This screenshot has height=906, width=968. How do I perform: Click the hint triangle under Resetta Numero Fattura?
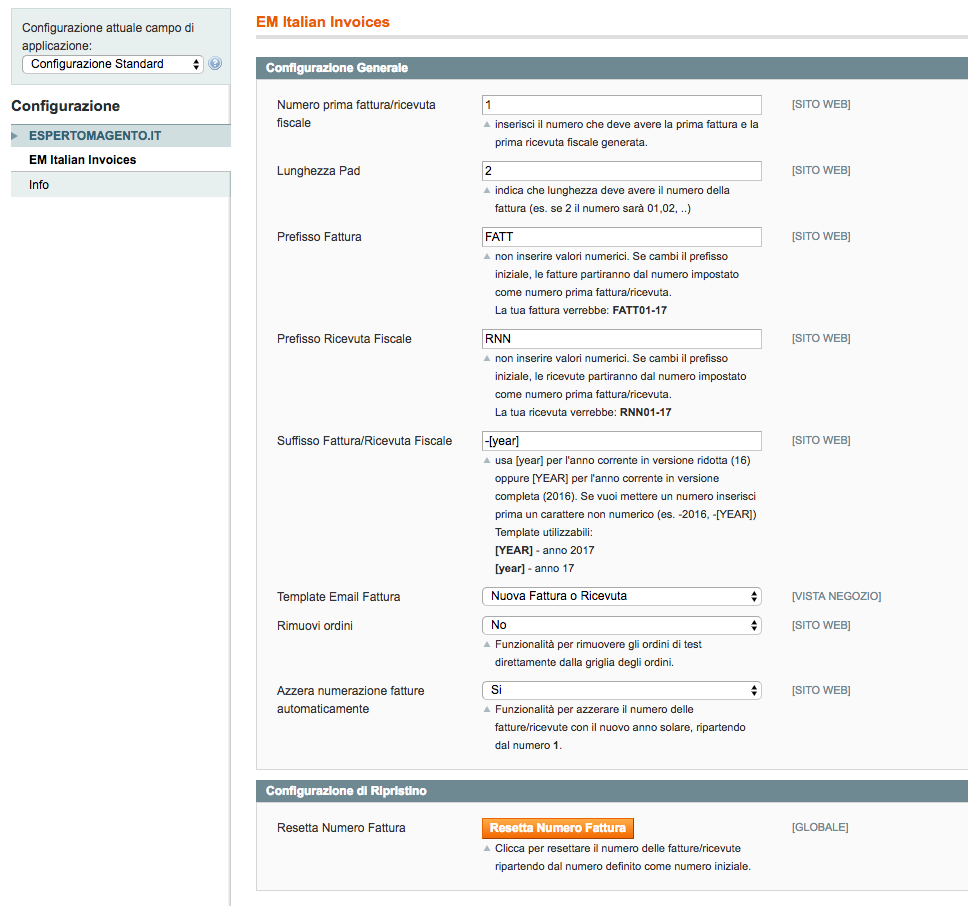coord(487,849)
